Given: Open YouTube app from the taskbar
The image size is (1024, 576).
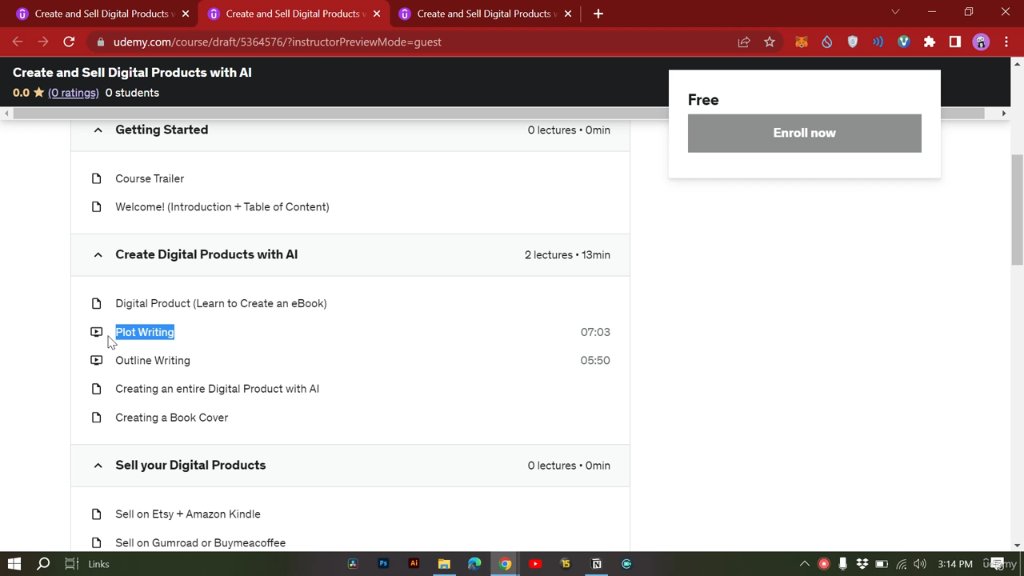Looking at the screenshot, I should coord(535,564).
